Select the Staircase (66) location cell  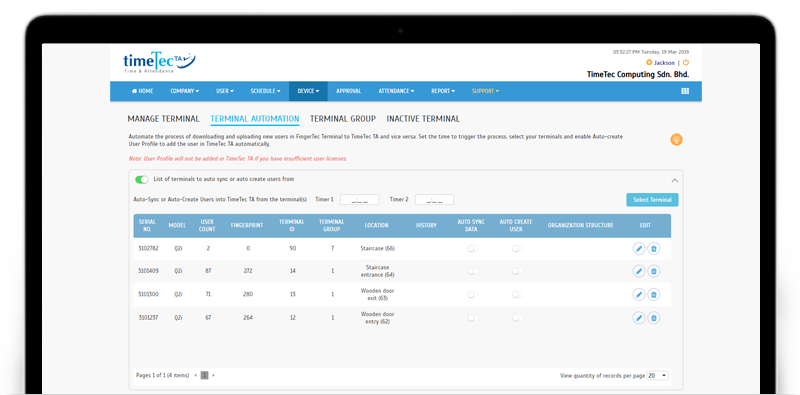click(x=377, y=249)
